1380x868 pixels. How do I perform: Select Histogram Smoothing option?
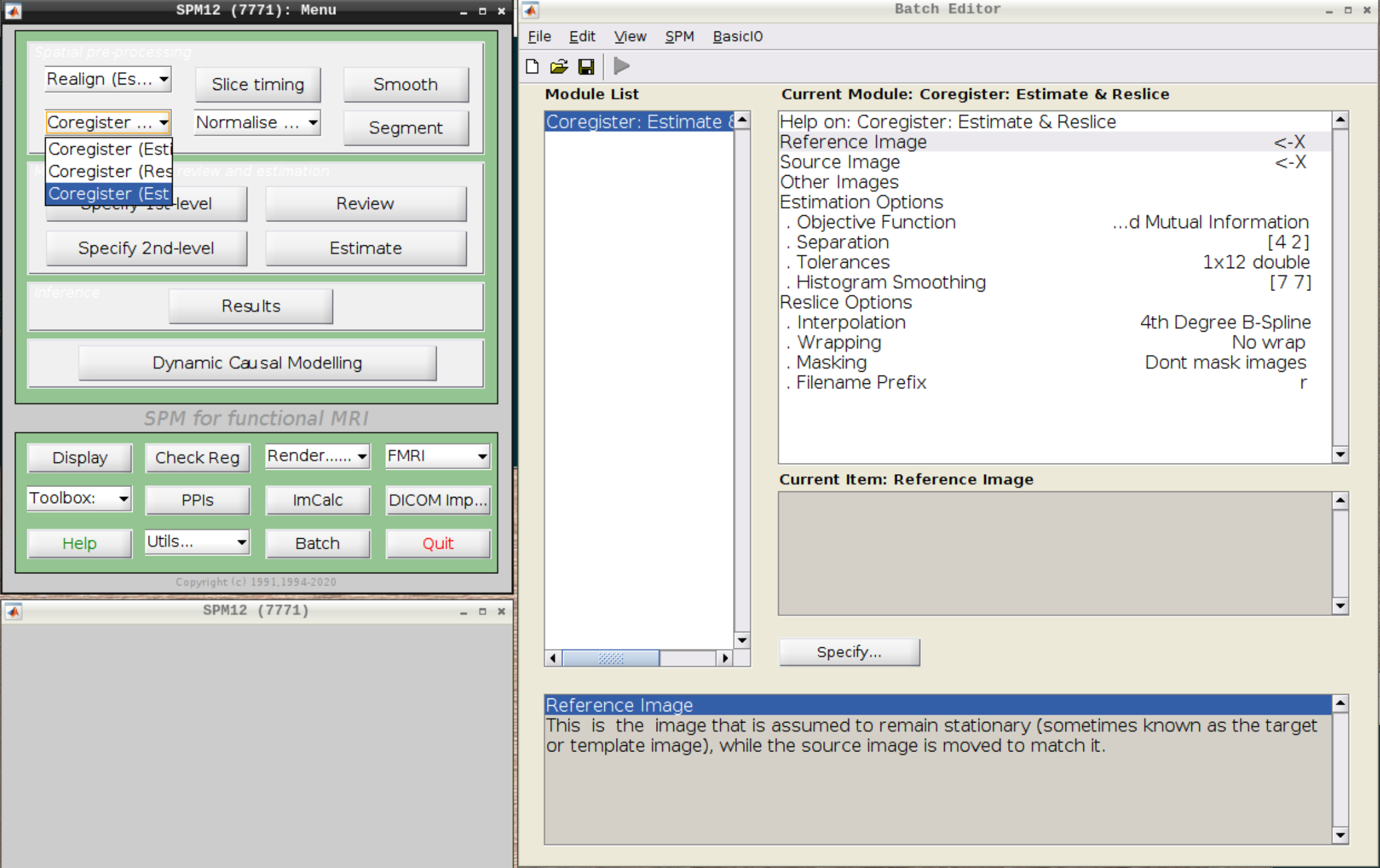pyautogui.click(x=1054, y=282)
